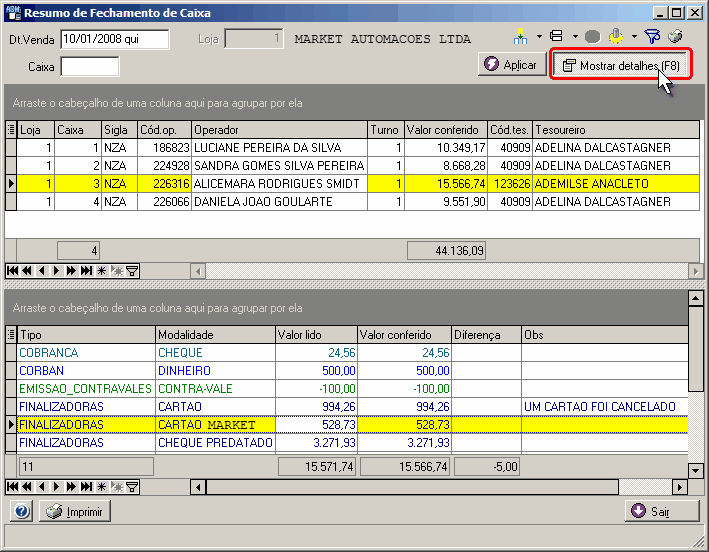Image resolution: width=709 pixels, height=552 pixels.
Task: Open dropdown arrow next to stacked layout icon
Action: pyautogui.click(x=575, y=36)
